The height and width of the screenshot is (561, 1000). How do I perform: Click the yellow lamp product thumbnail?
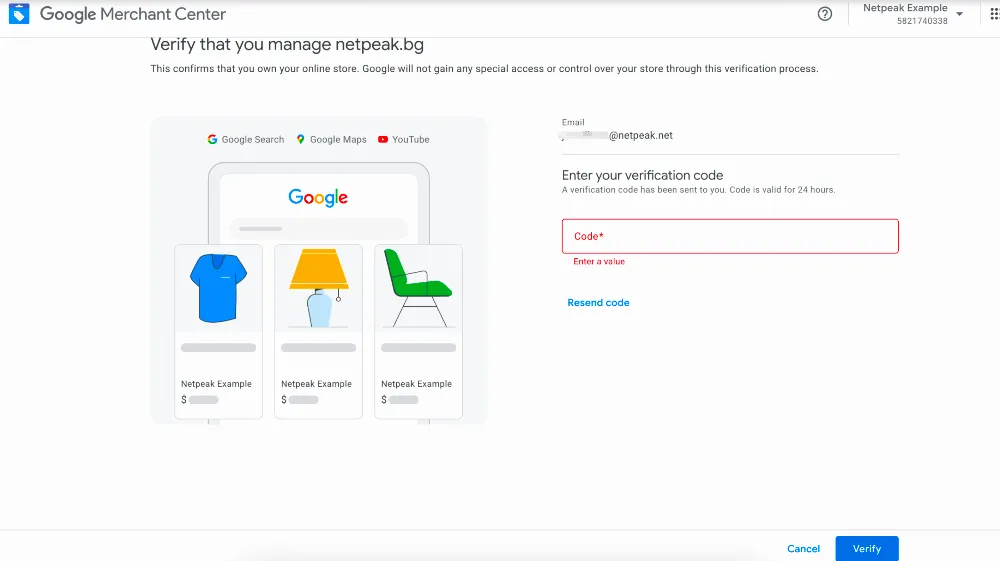[x=319, y=288]
